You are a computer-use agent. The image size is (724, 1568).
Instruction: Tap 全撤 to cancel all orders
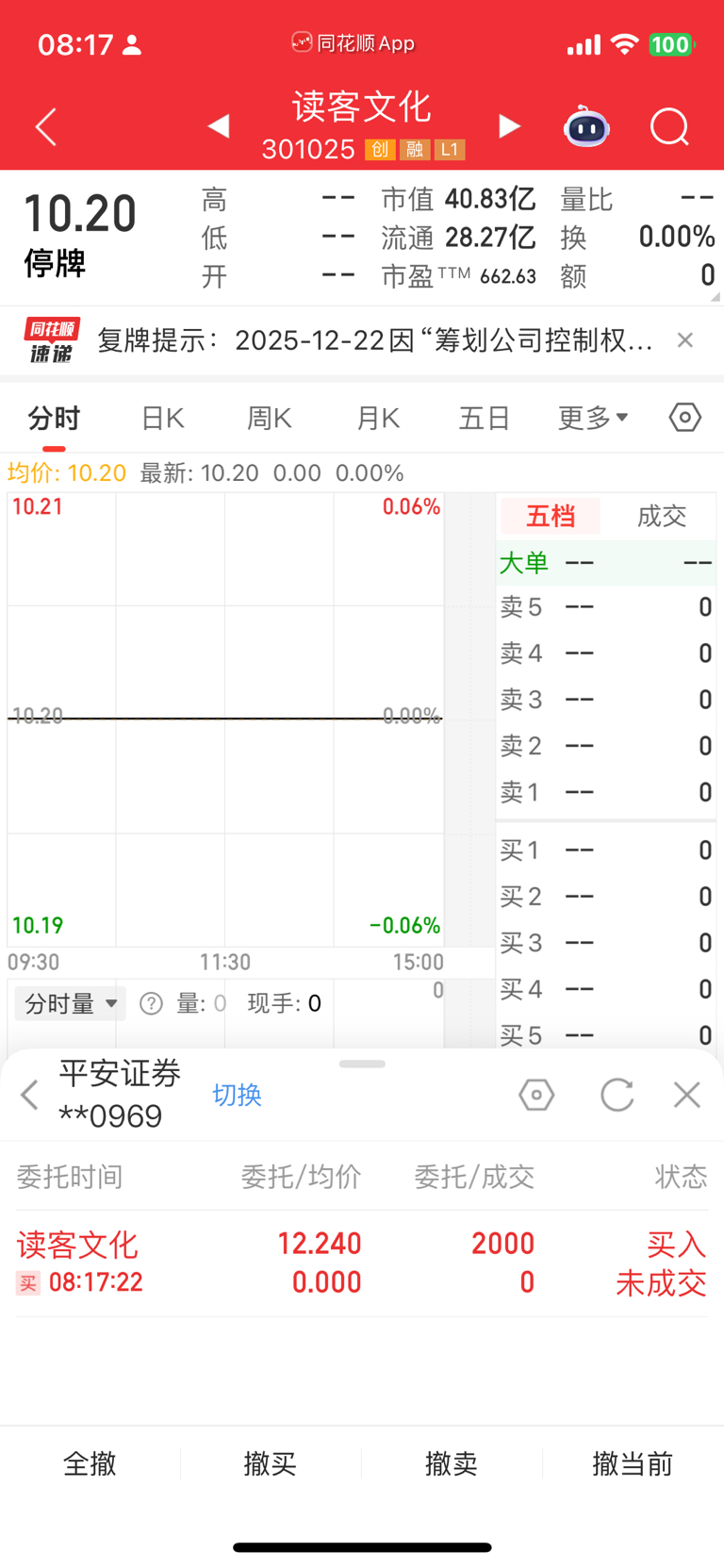(x=90, y=1463)
